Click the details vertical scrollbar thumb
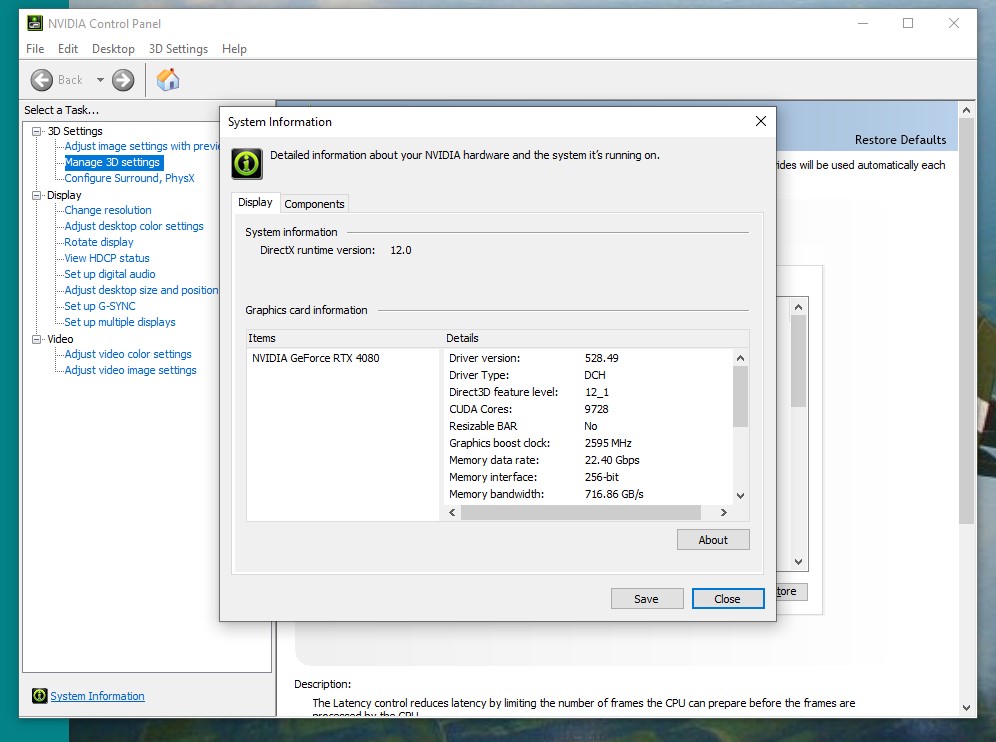Image resolution: width=996 pixels, height=742 pixels. coord(740,396)
